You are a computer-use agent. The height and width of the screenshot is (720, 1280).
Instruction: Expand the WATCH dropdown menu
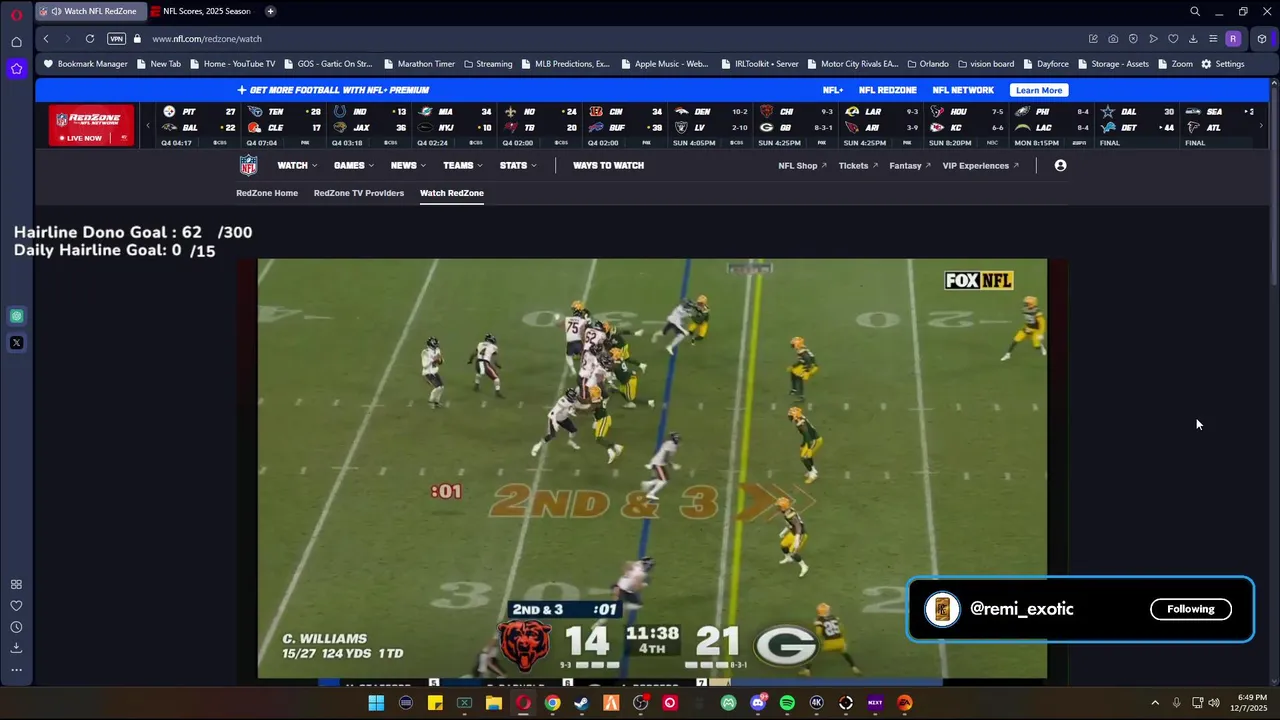tap(297, 166)
